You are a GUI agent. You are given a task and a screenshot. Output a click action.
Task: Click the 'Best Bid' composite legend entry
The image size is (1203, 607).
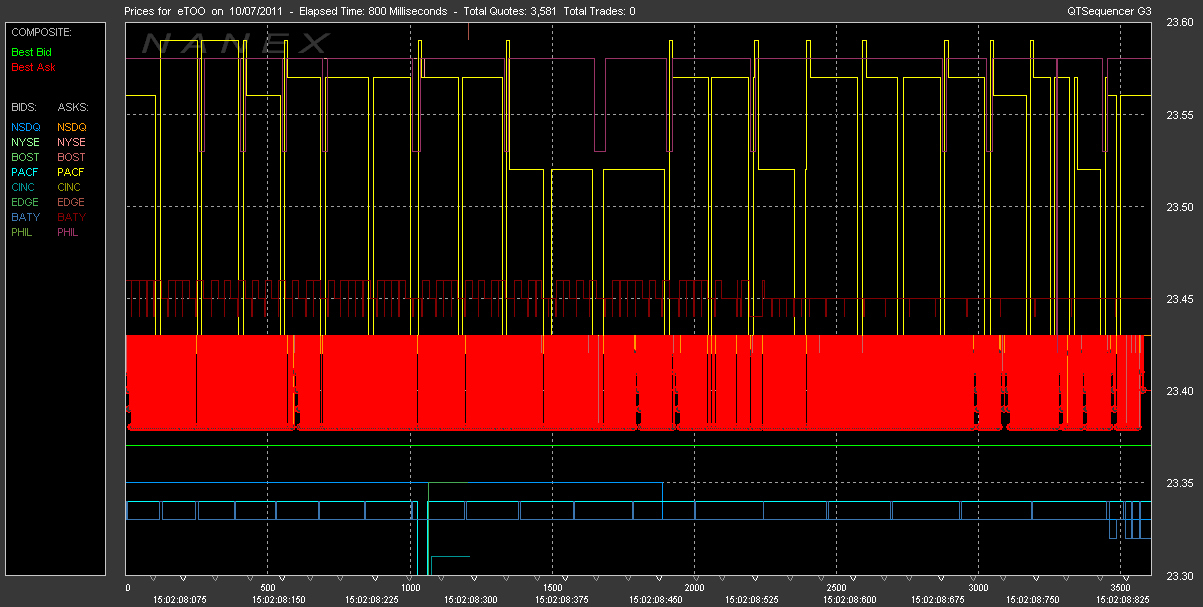coord(33,52)
